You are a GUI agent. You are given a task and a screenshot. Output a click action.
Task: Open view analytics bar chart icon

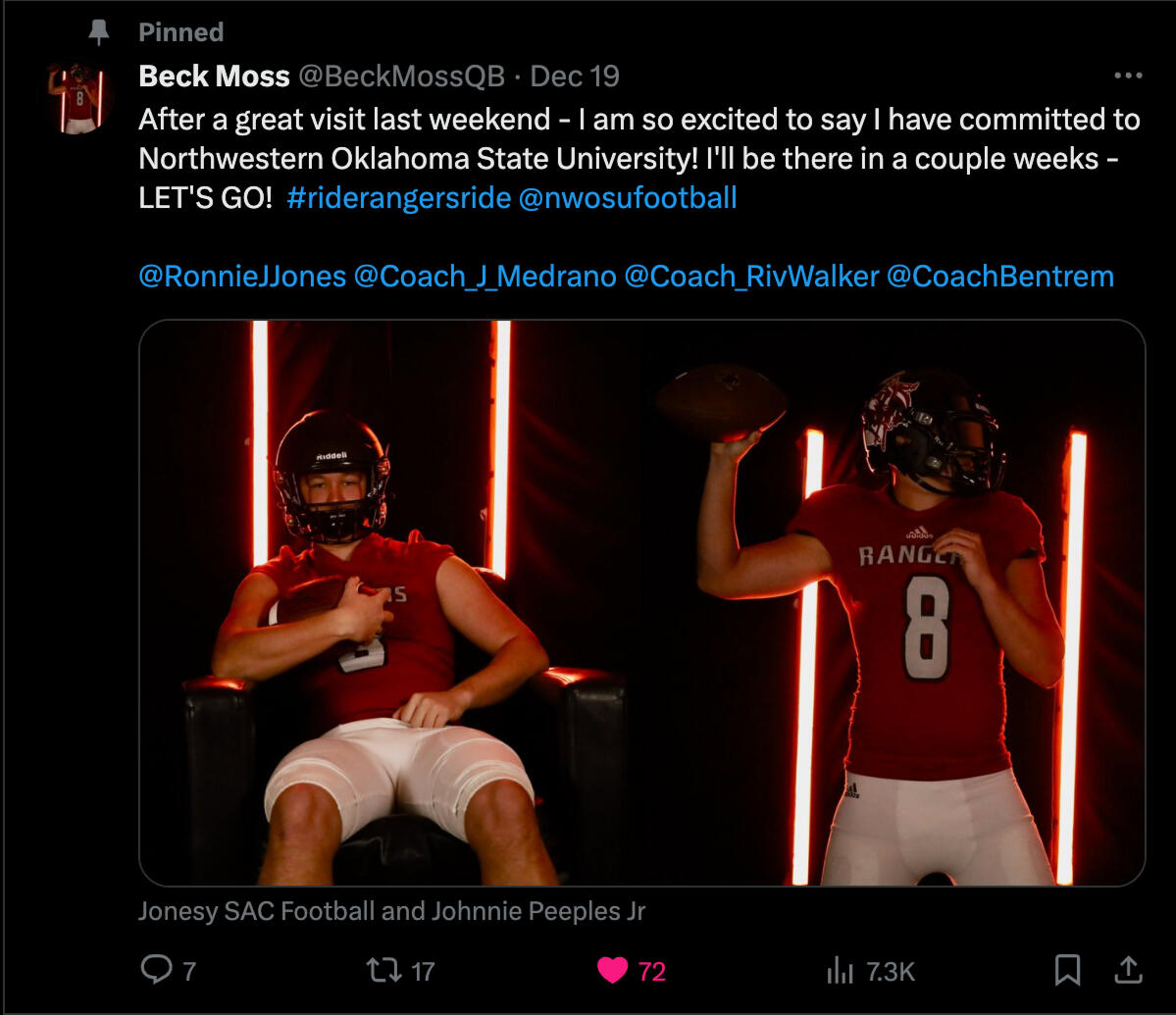coord(841,970)
